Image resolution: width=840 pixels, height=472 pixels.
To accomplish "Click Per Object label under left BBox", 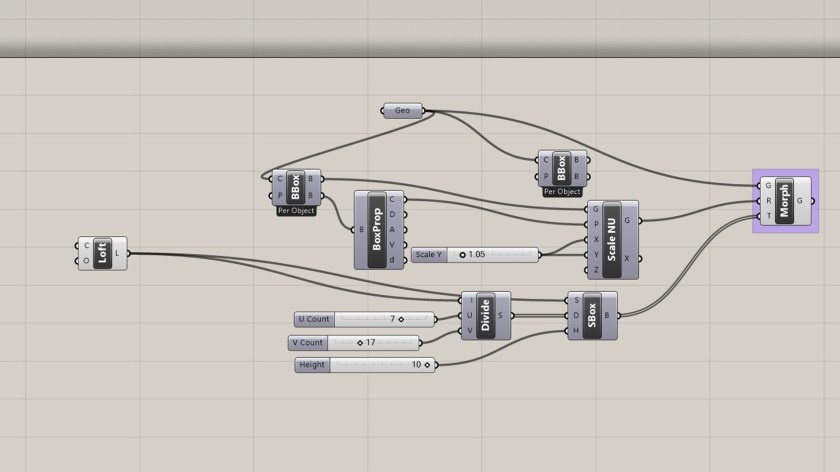I will coord(296,211).
